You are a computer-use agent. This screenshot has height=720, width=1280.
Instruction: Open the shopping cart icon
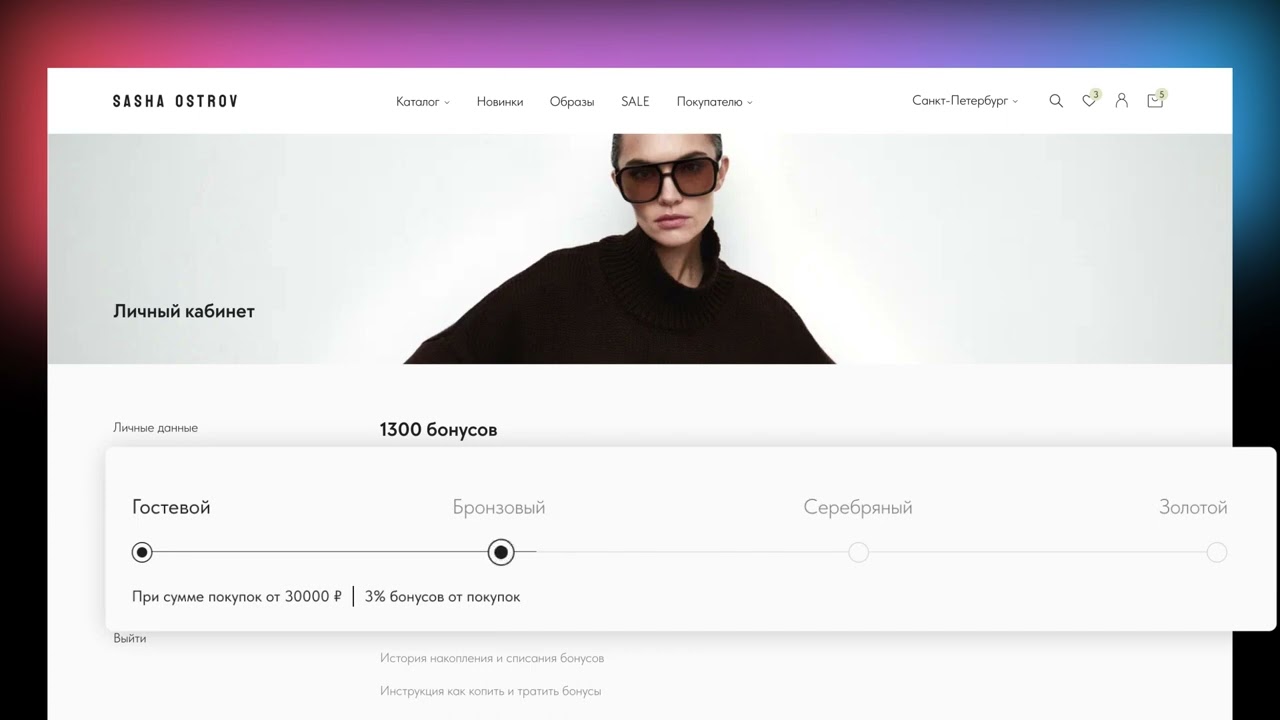coord(1155,101)
